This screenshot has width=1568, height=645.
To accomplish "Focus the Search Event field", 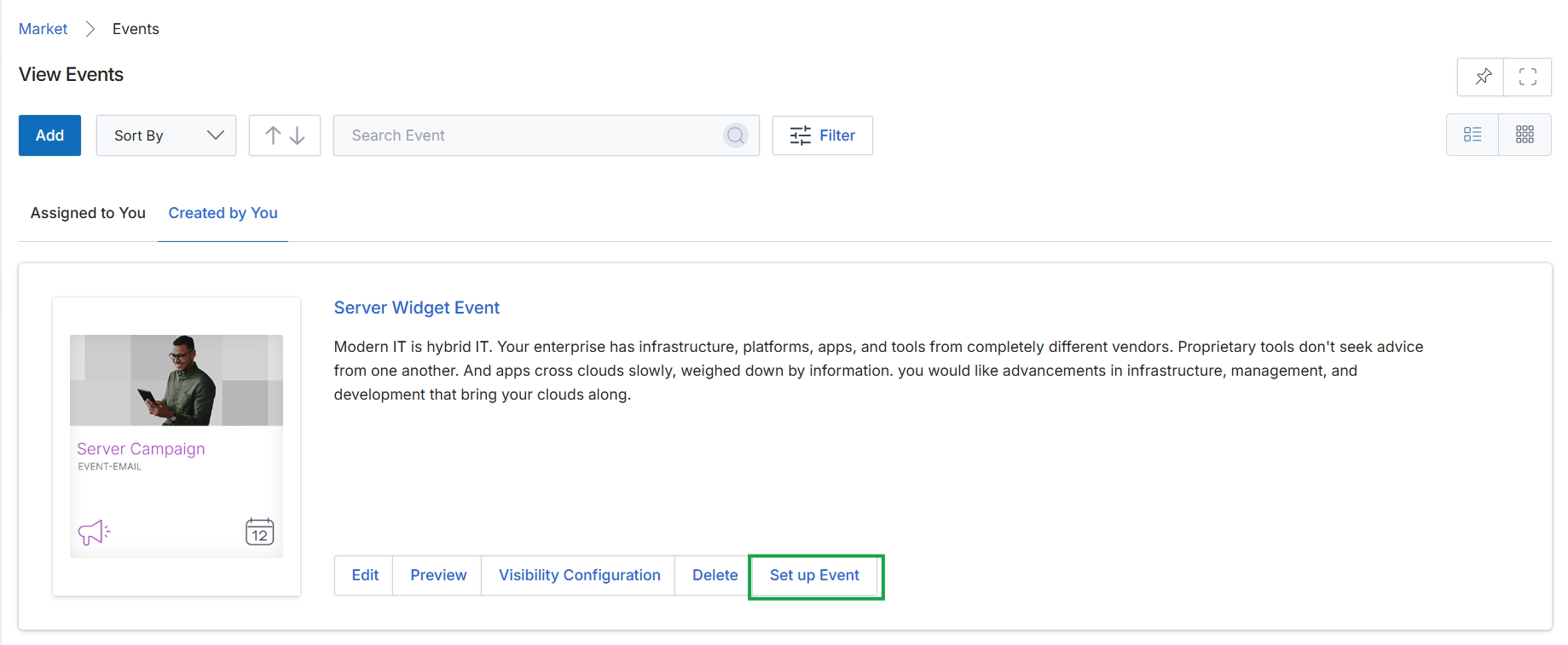I will point(547,135).
